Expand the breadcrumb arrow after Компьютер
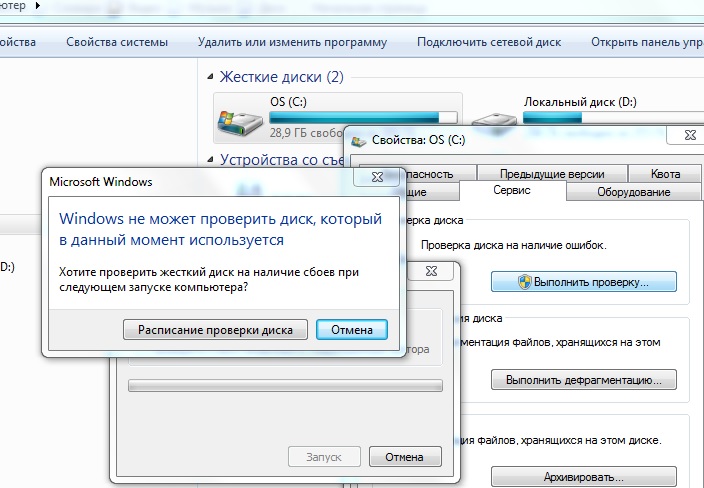The height and width of the screenshot is (488, 704). coord(38,6)
